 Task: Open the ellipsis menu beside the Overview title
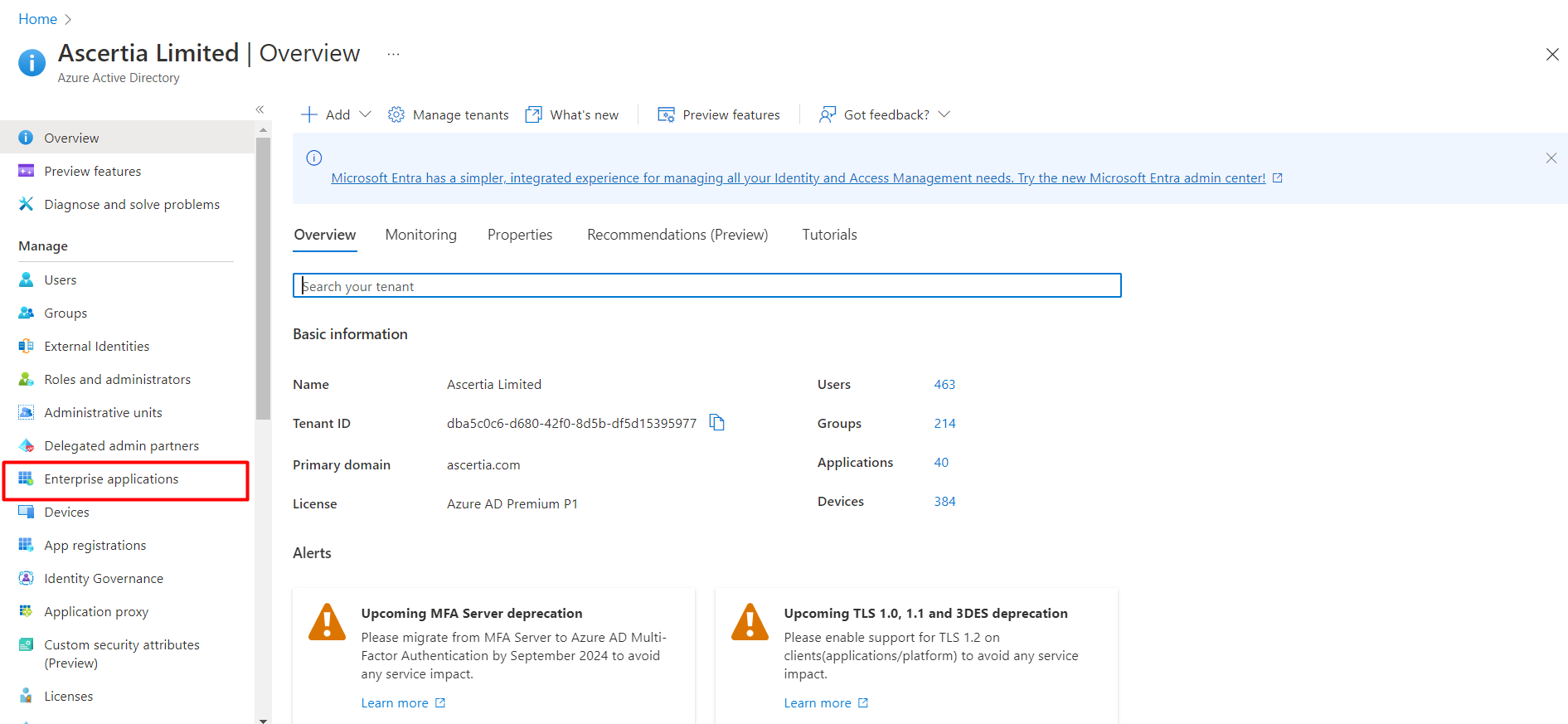pos(393,55)
